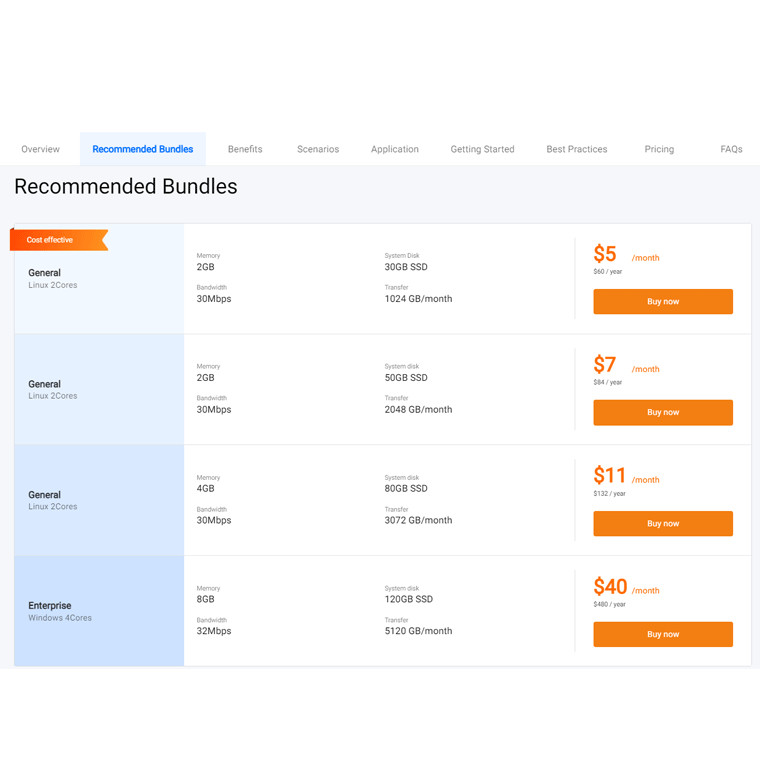Screen dimensions: 760x760
Task: Open the Pricing tab
Action: click(x=659, y=149)
